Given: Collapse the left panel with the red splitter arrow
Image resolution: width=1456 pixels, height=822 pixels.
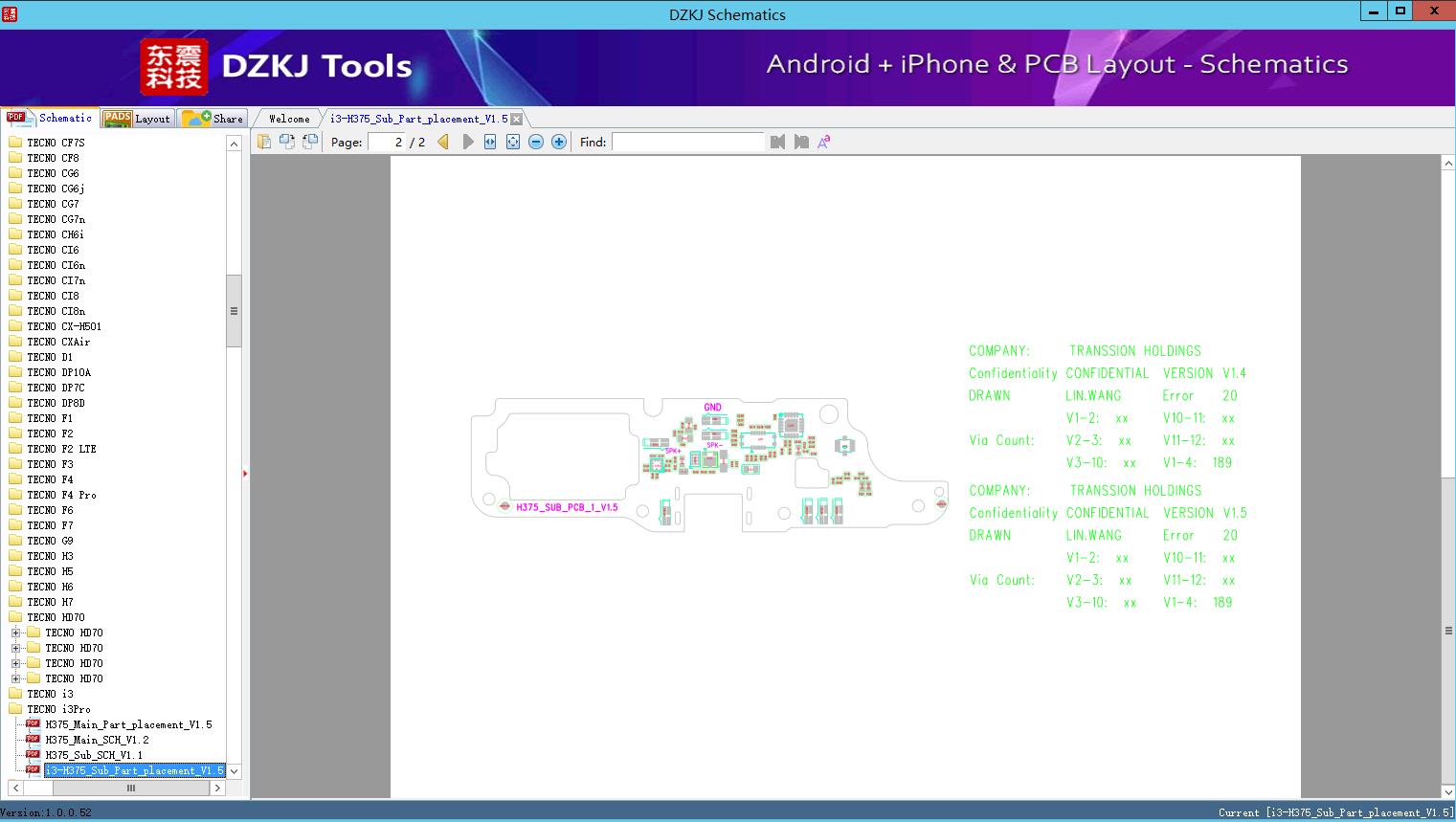Looking at the screenshot, I should click(245, 474).
